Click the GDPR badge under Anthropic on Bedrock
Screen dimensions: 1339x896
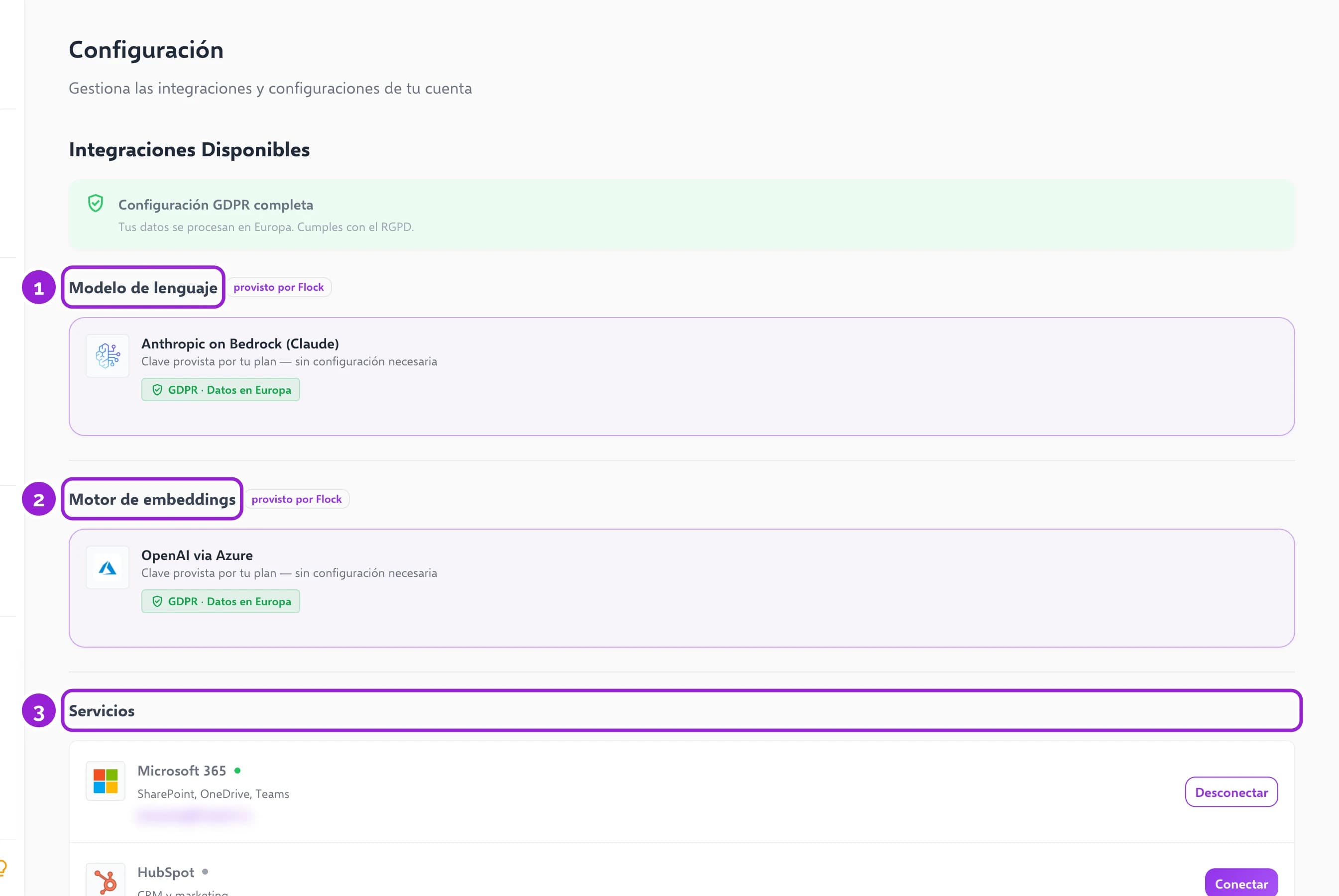[x=221, y=390]
